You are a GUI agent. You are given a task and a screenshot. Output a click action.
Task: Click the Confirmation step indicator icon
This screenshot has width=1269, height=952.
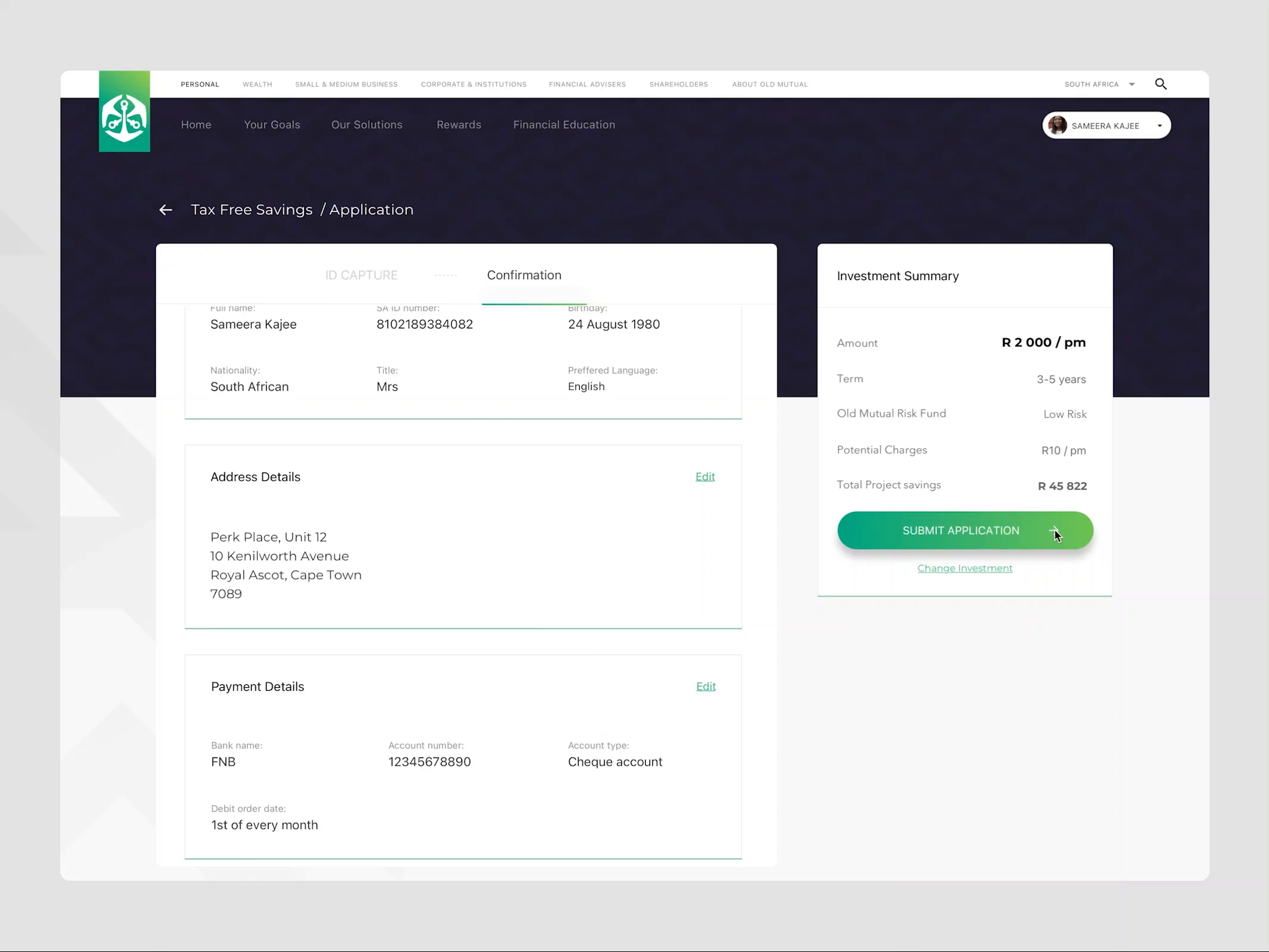coord(524,275)
